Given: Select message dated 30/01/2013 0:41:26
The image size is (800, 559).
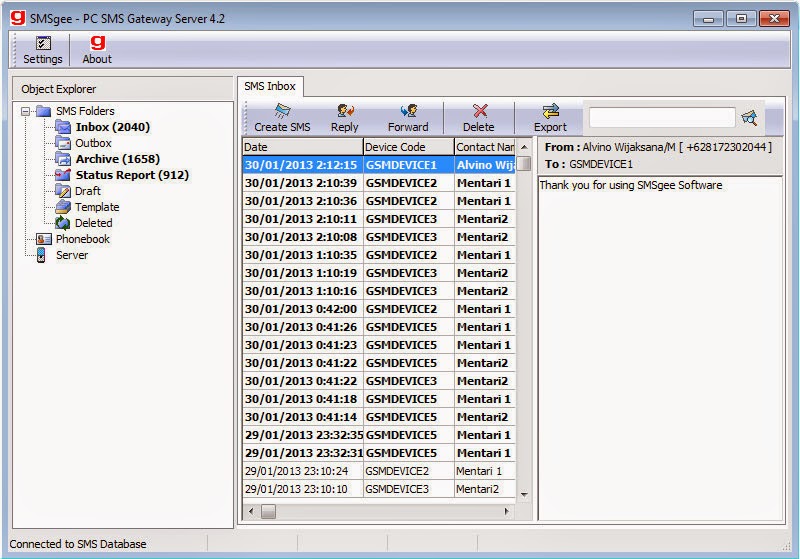Looking at the screenshot, I should coord(379,327).
